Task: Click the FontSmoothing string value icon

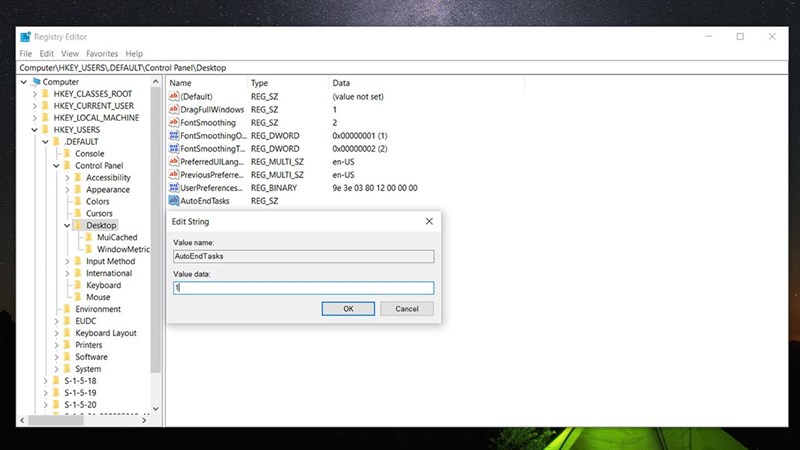Action: 173,122
